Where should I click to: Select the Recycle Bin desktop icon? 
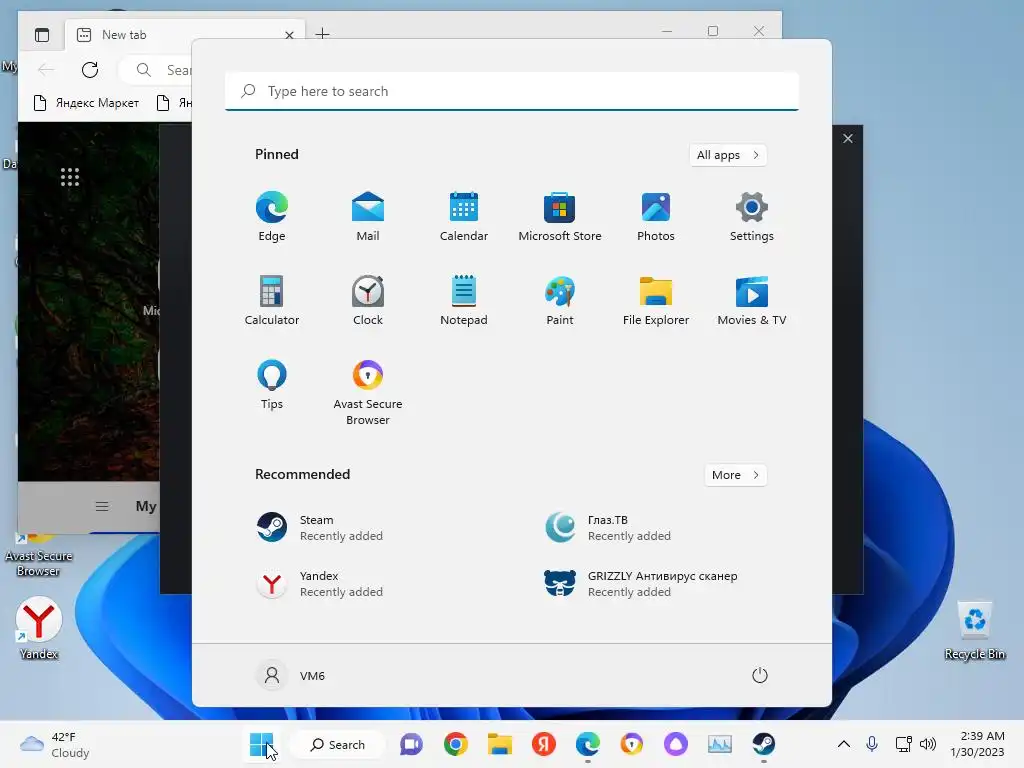pyautogui.click(x=974, y=631)
